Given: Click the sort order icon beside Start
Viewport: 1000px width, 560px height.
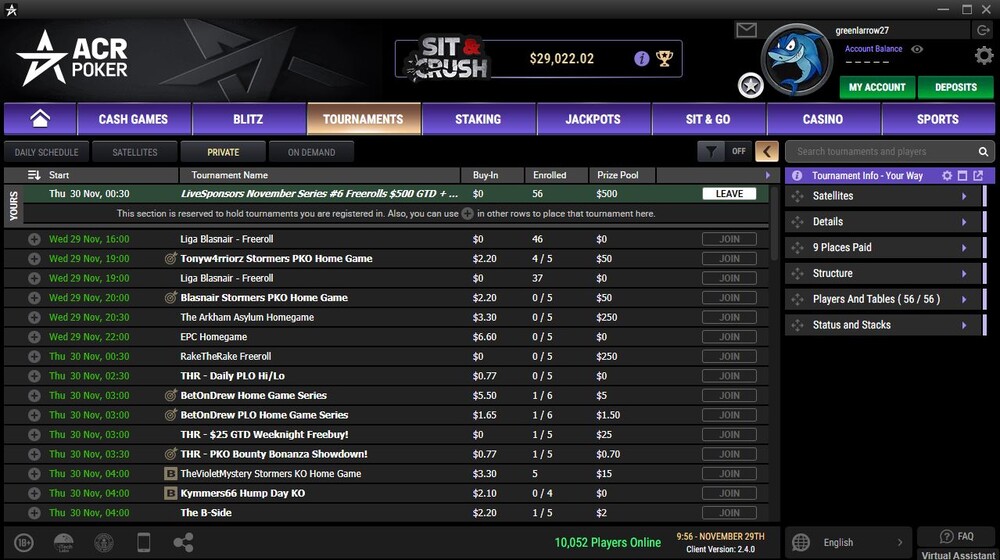Looking at the screenshot, I should (x=34, y=175).
